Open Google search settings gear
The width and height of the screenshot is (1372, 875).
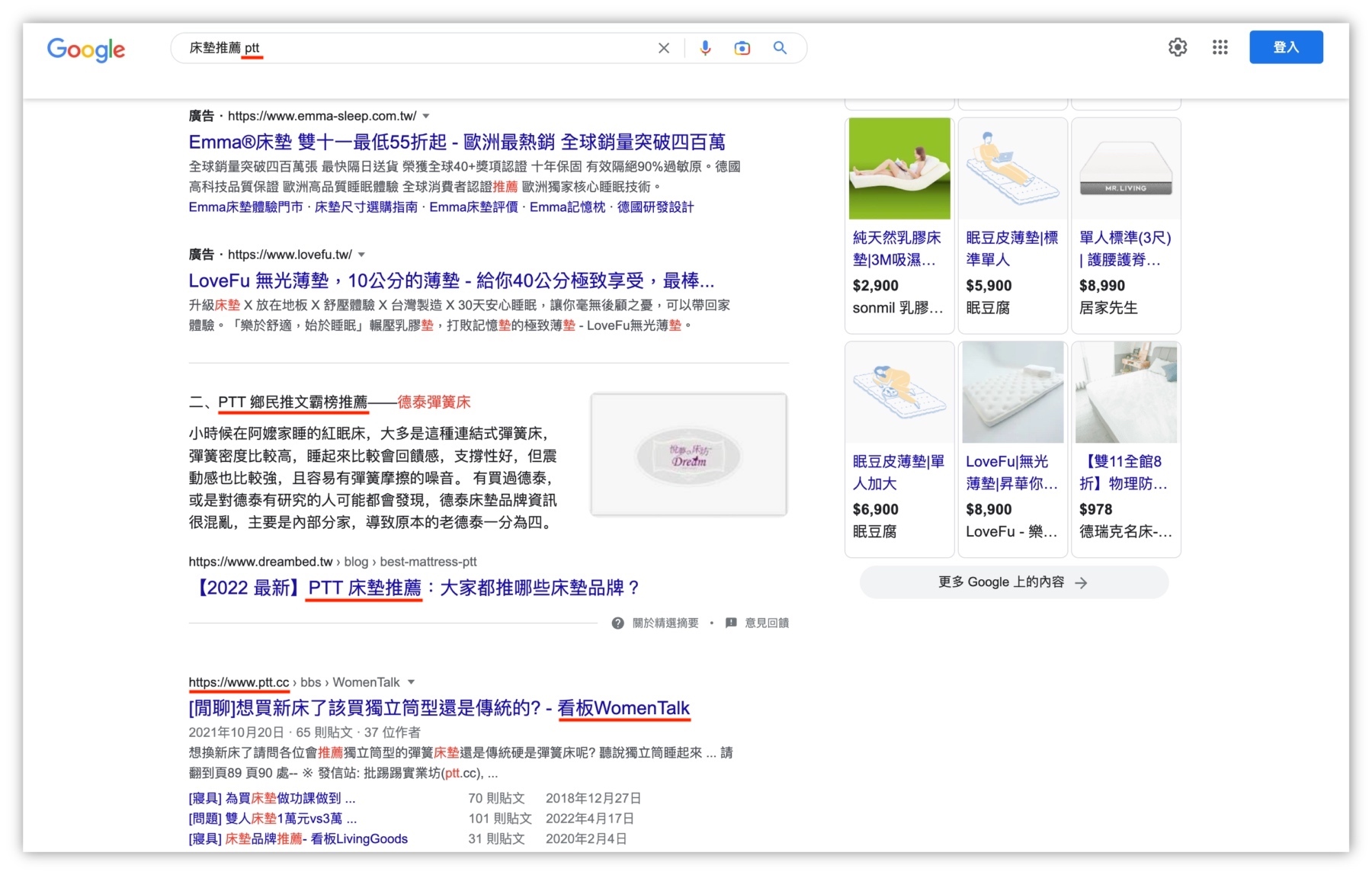pos(1177,47)
